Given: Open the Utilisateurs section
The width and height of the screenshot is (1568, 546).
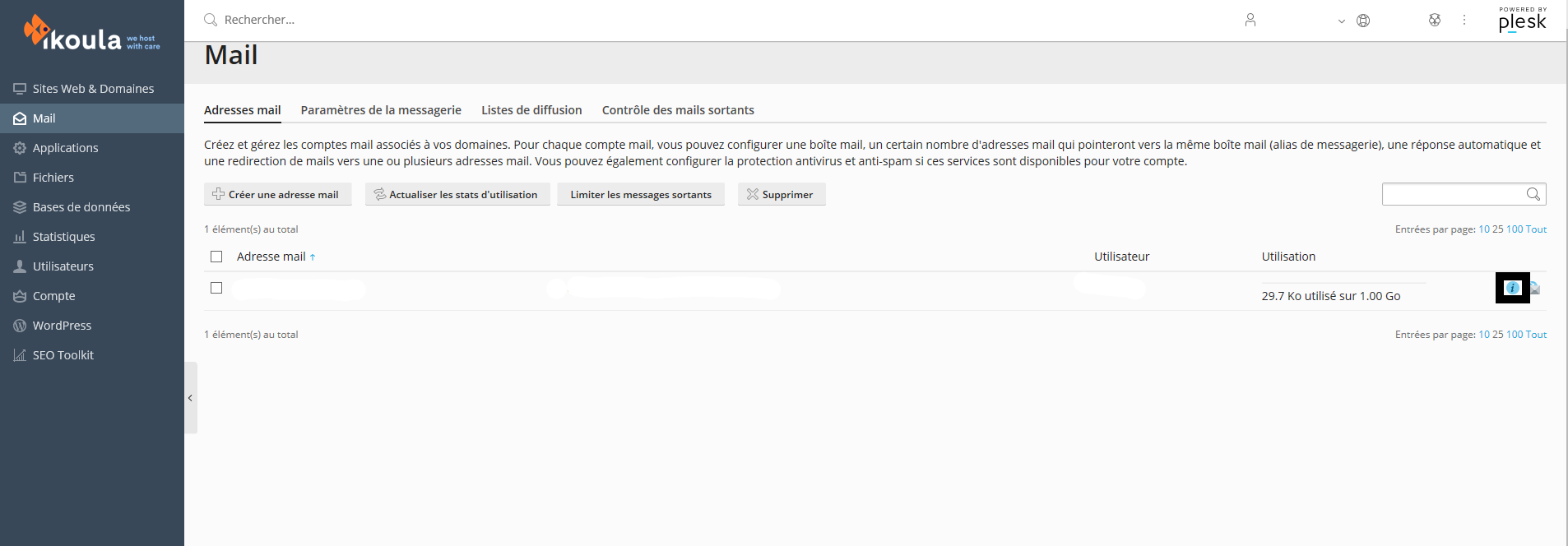Looking at the screenshot, I should (92, 266).
